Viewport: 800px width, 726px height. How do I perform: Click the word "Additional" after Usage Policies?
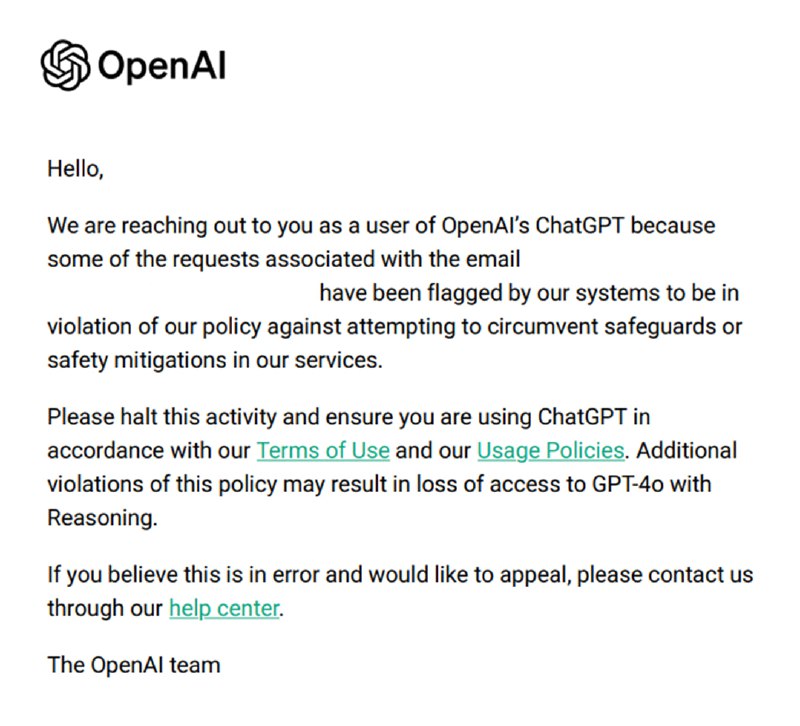(x=686, y=451)
